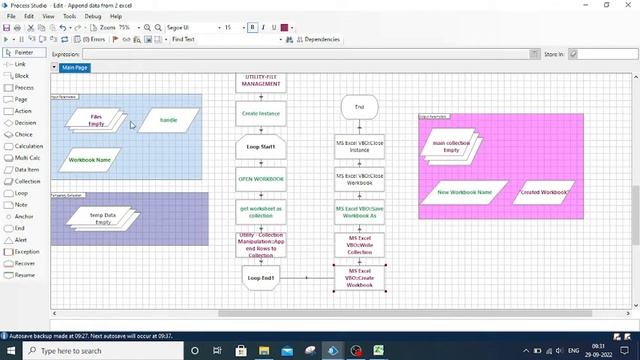The image size is (640, 360).
Task: Select the Pointer tool
Action: coord(24,53)
